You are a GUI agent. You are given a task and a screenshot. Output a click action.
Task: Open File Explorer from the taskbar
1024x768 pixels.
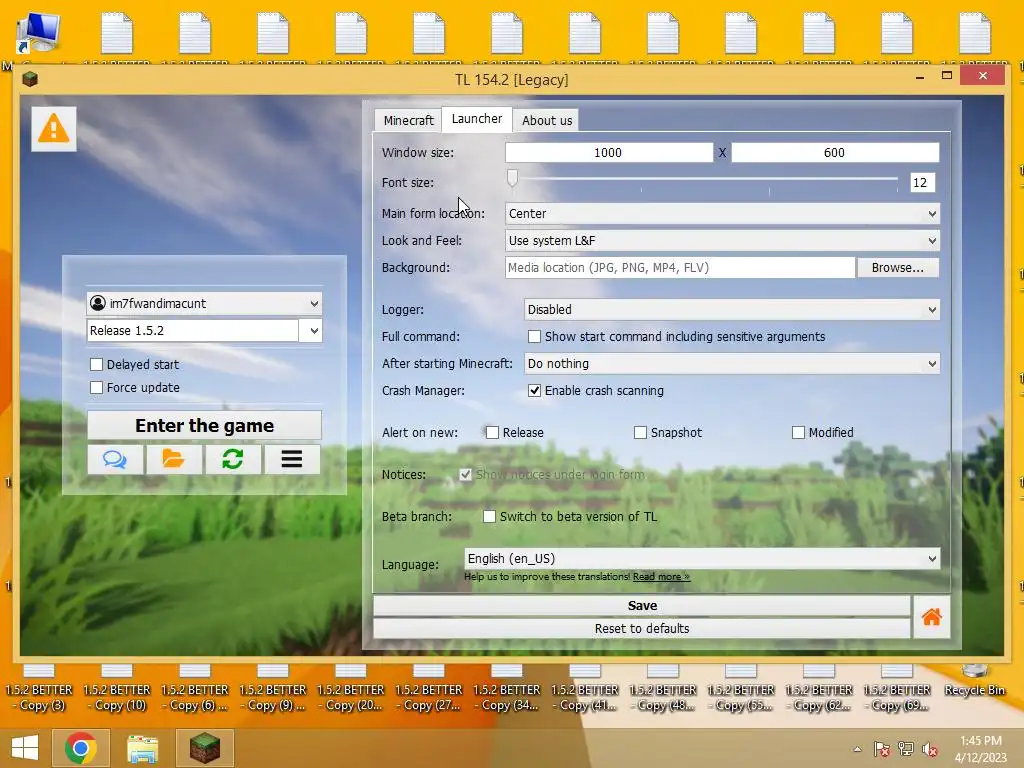pyautogui.click(x=142, y=748)
